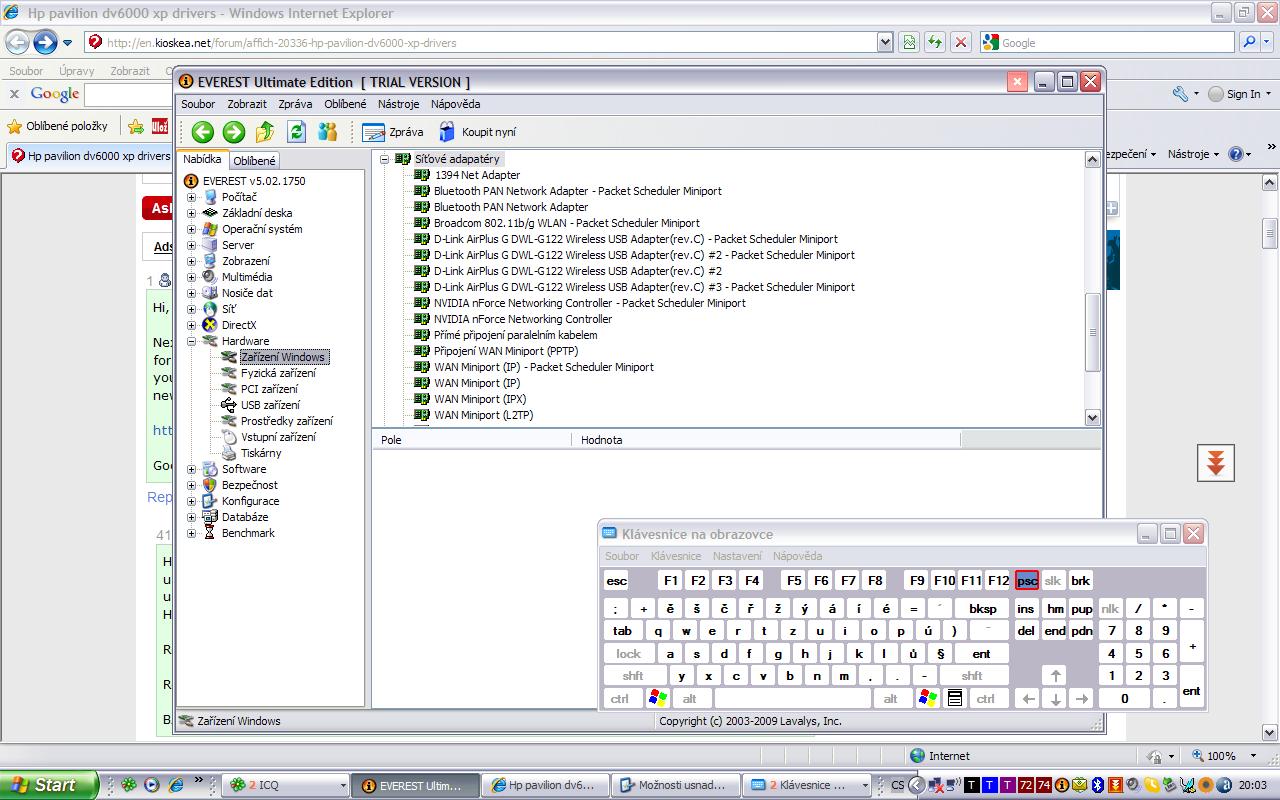Image resolution: width=1280 pixels, height=800 pixels.
Task: Open the Nástroje menu in EVEREST
Action: (398, 104)
